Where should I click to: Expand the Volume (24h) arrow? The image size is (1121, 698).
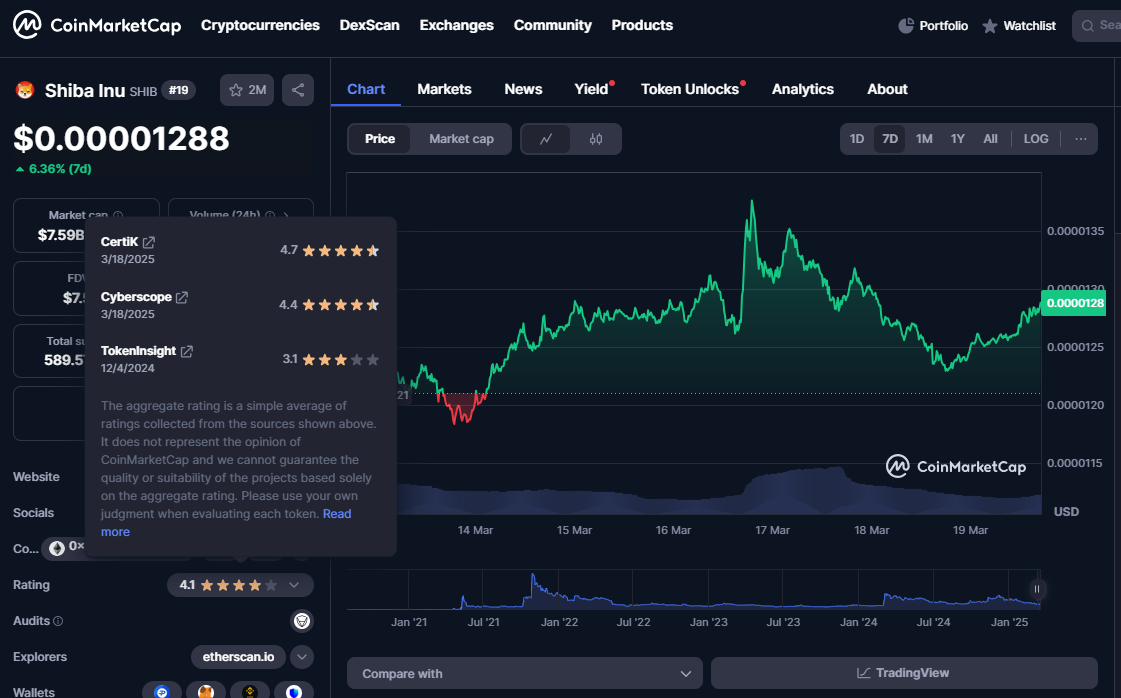click(x=286, y=215)
